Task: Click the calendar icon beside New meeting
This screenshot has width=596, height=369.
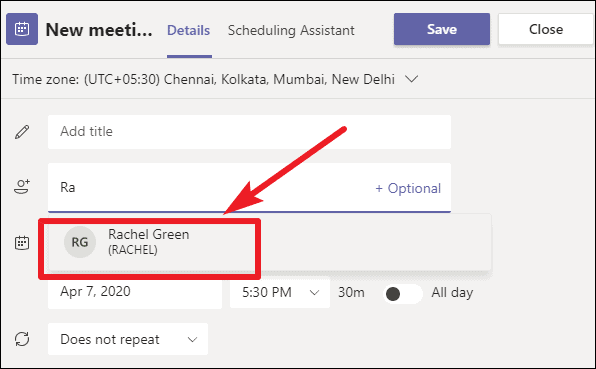Action: tap(22, 29)
